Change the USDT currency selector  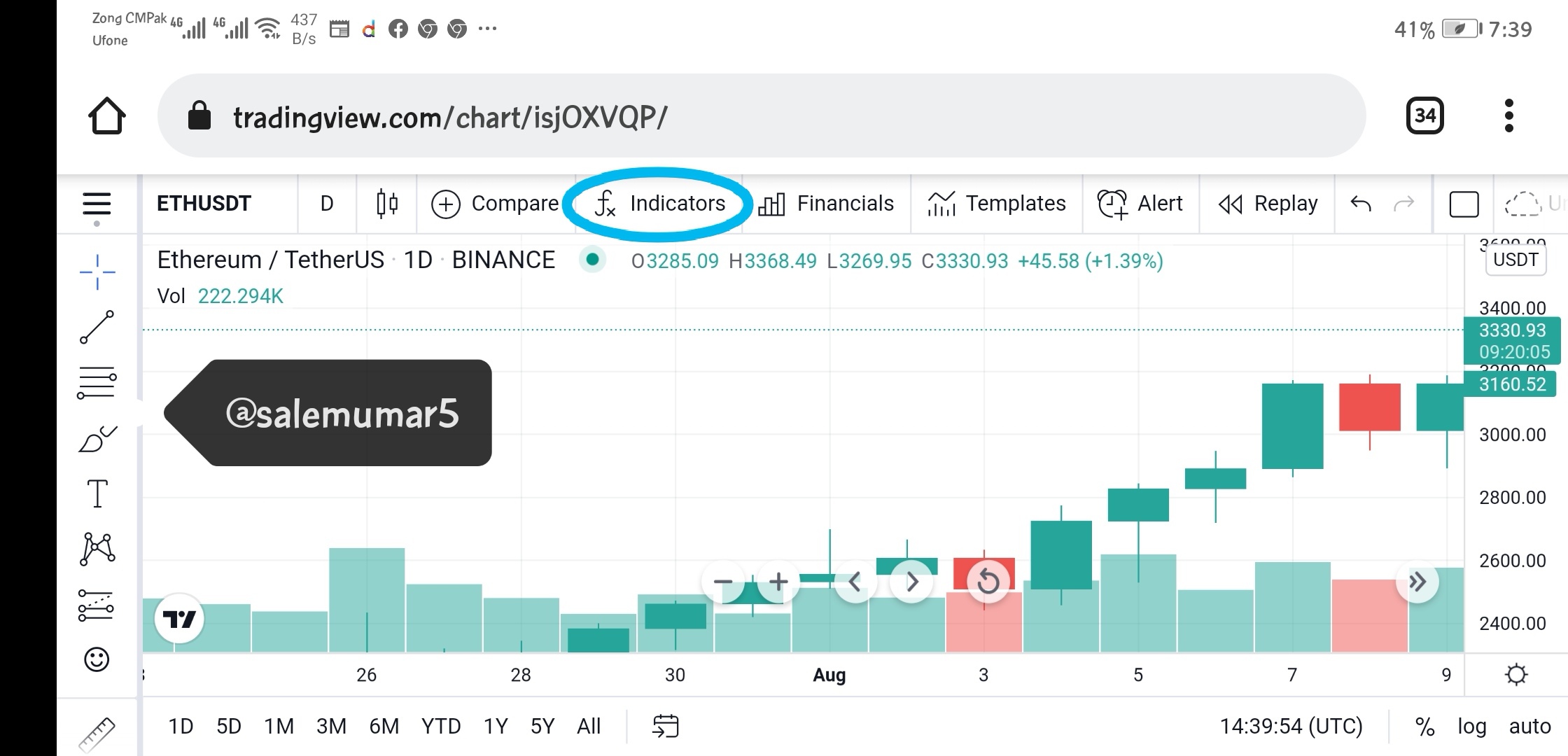[1515, 260]
